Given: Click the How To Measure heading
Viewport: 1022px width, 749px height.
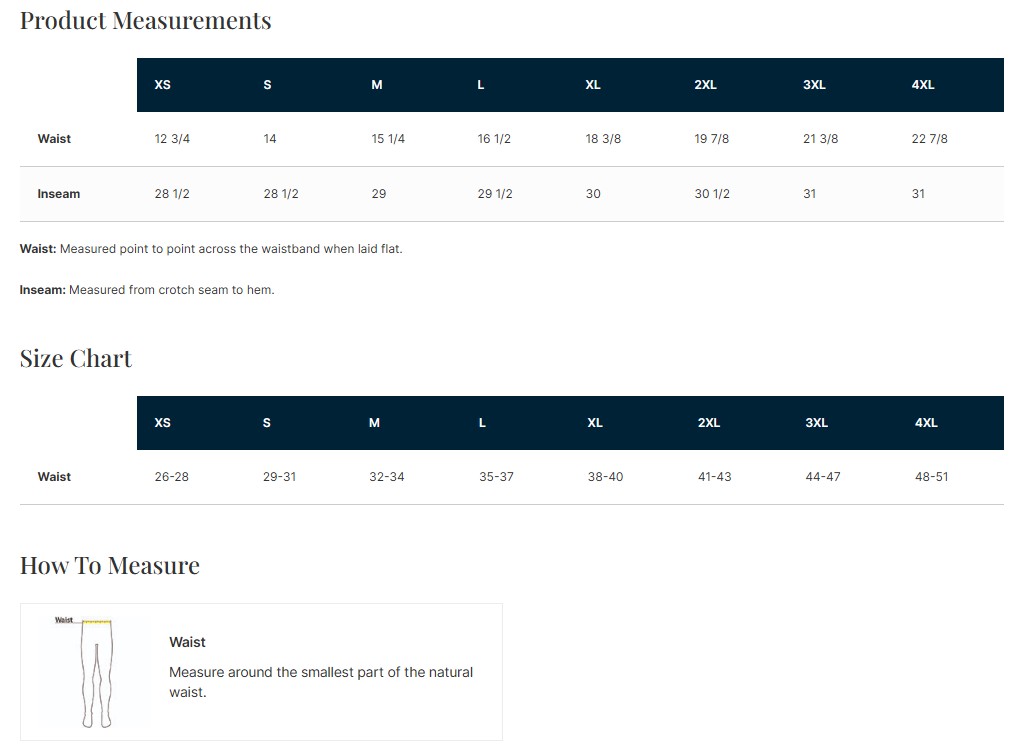Looking at the screenshot, I should click(x=110, y=566).
